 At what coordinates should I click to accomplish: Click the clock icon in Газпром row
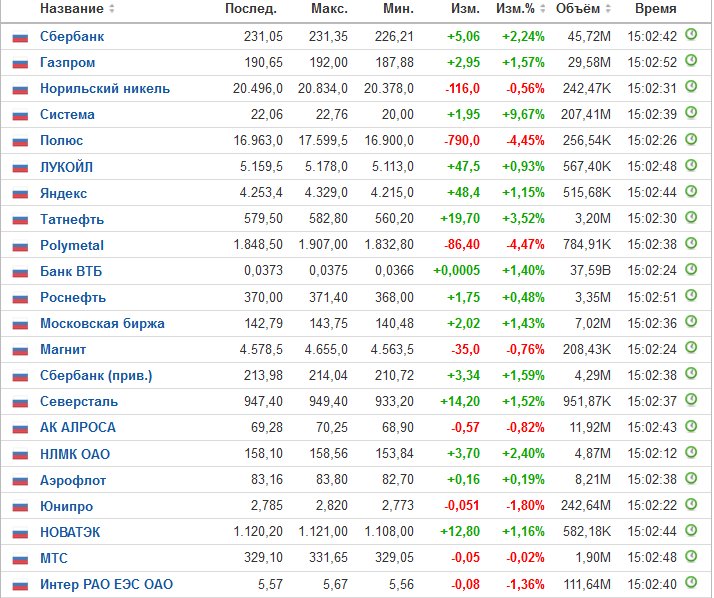tap(691, 61)
